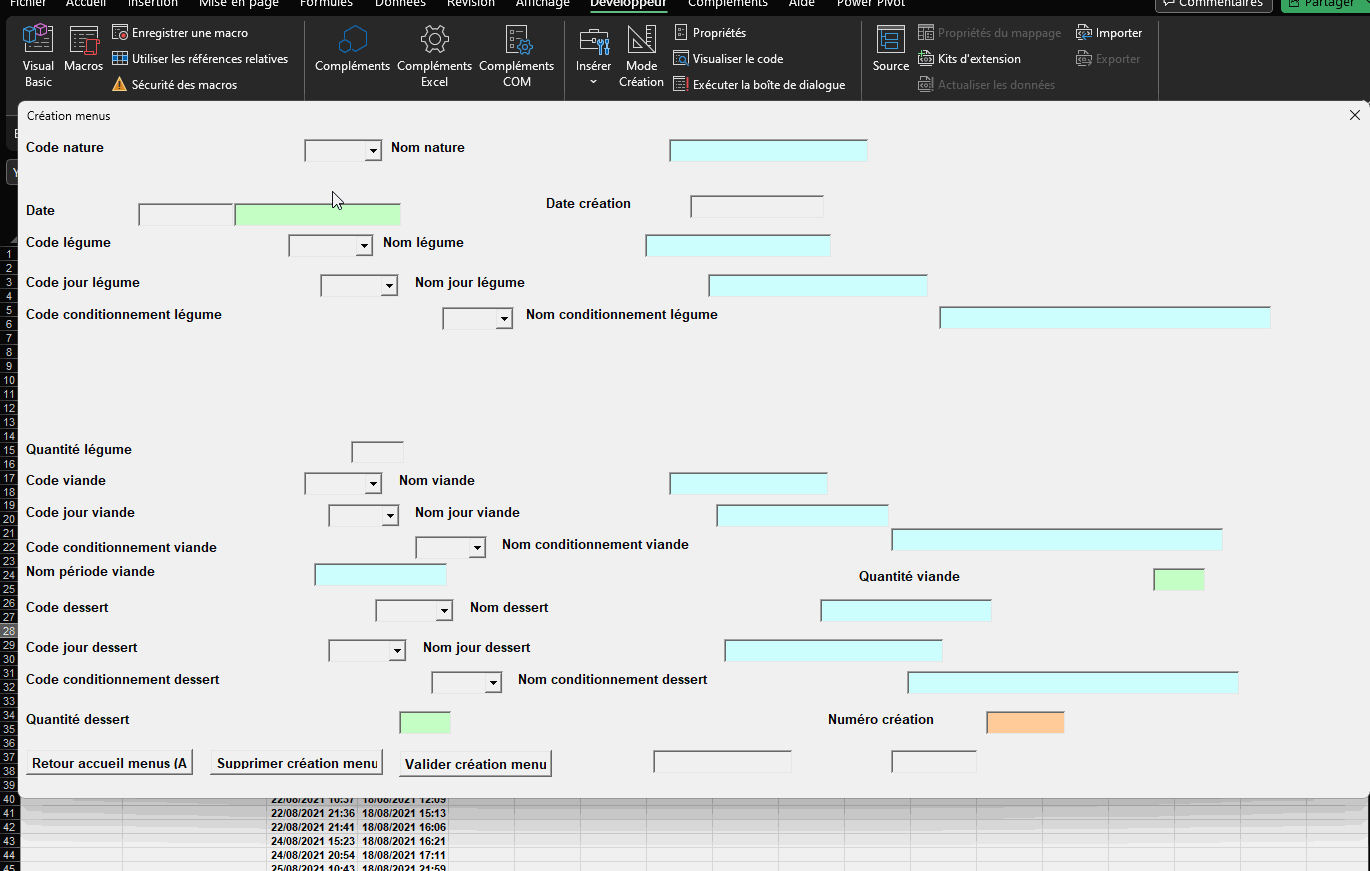The height and width of the screenshot is (871, 1370).
Task: Click the Nom nature text field
Action: click(x=768, y=151)
